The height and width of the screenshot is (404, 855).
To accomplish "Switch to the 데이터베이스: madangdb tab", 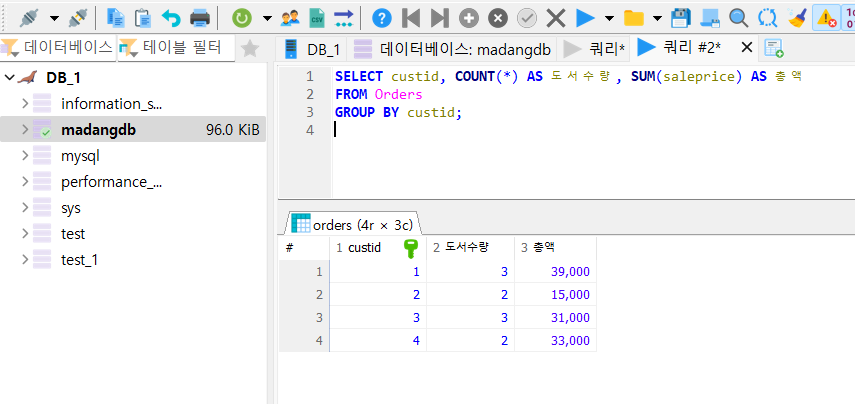I will tap(452, 49).
